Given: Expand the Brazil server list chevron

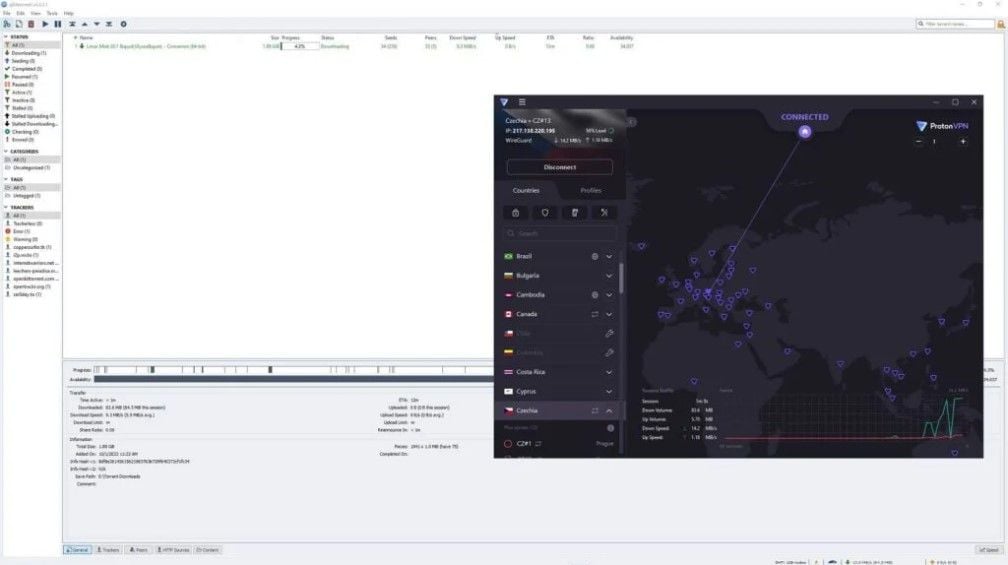Looking at the screenshot, I should pos(609,256).
